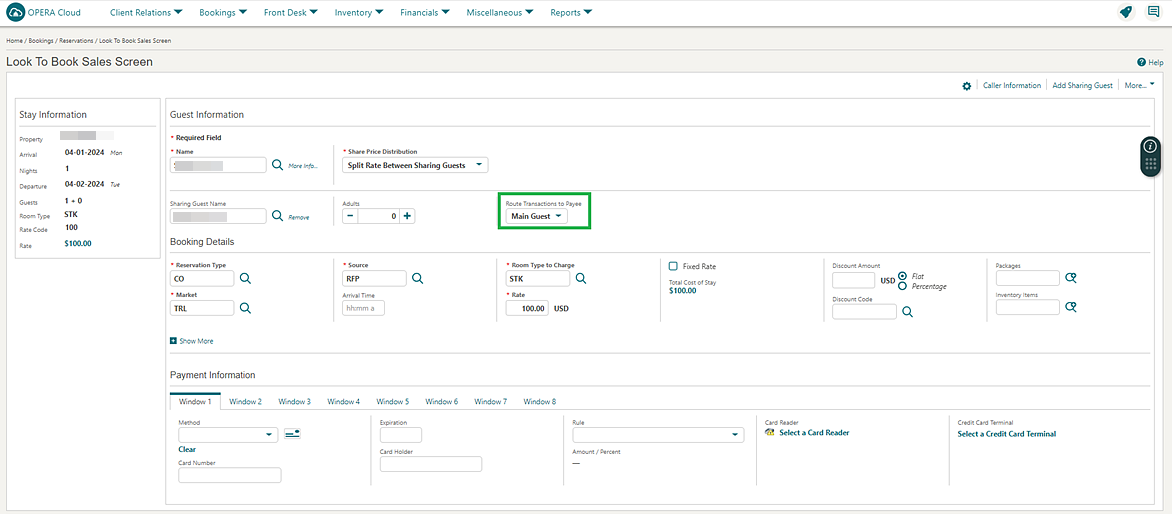
Task: Open Miscellaneous menu
Action: click(499, 12)
